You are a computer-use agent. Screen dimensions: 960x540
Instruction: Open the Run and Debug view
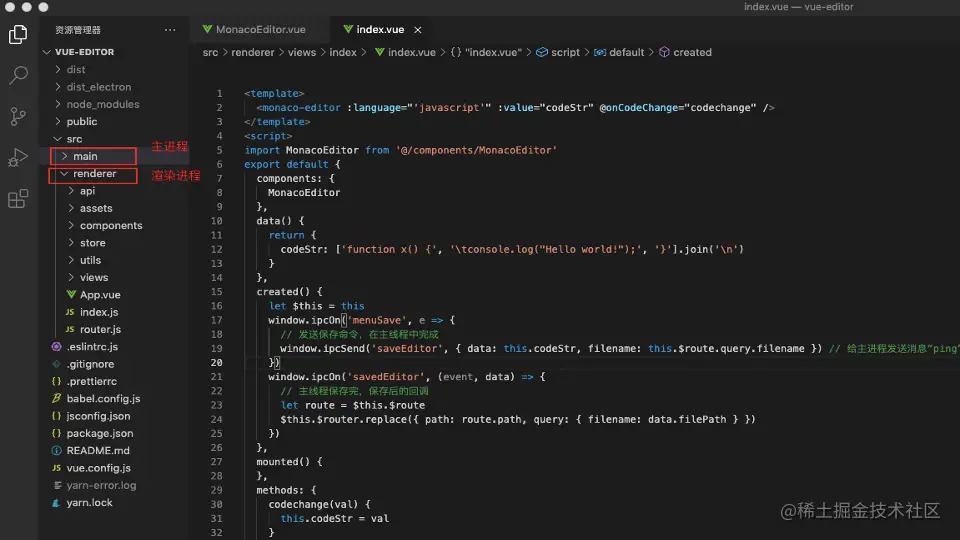tap(18, 157)
